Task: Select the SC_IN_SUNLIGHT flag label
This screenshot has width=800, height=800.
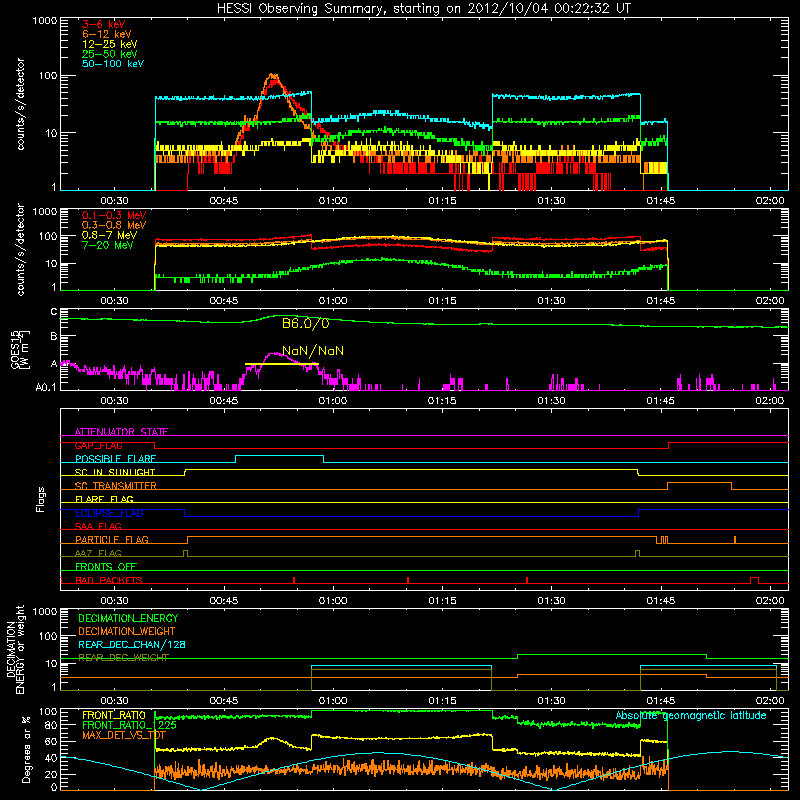Action: point(115,472)
